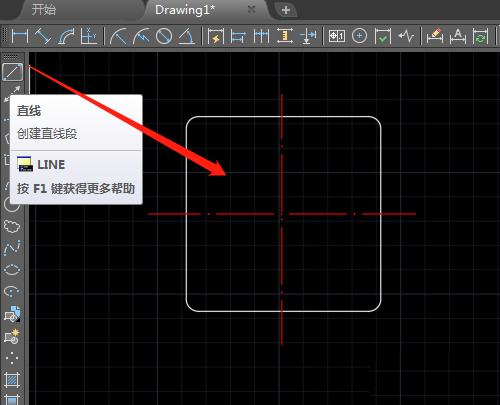500x405 pixels.
Task: Select the Linear dimension tool
Action: (20, 36)
